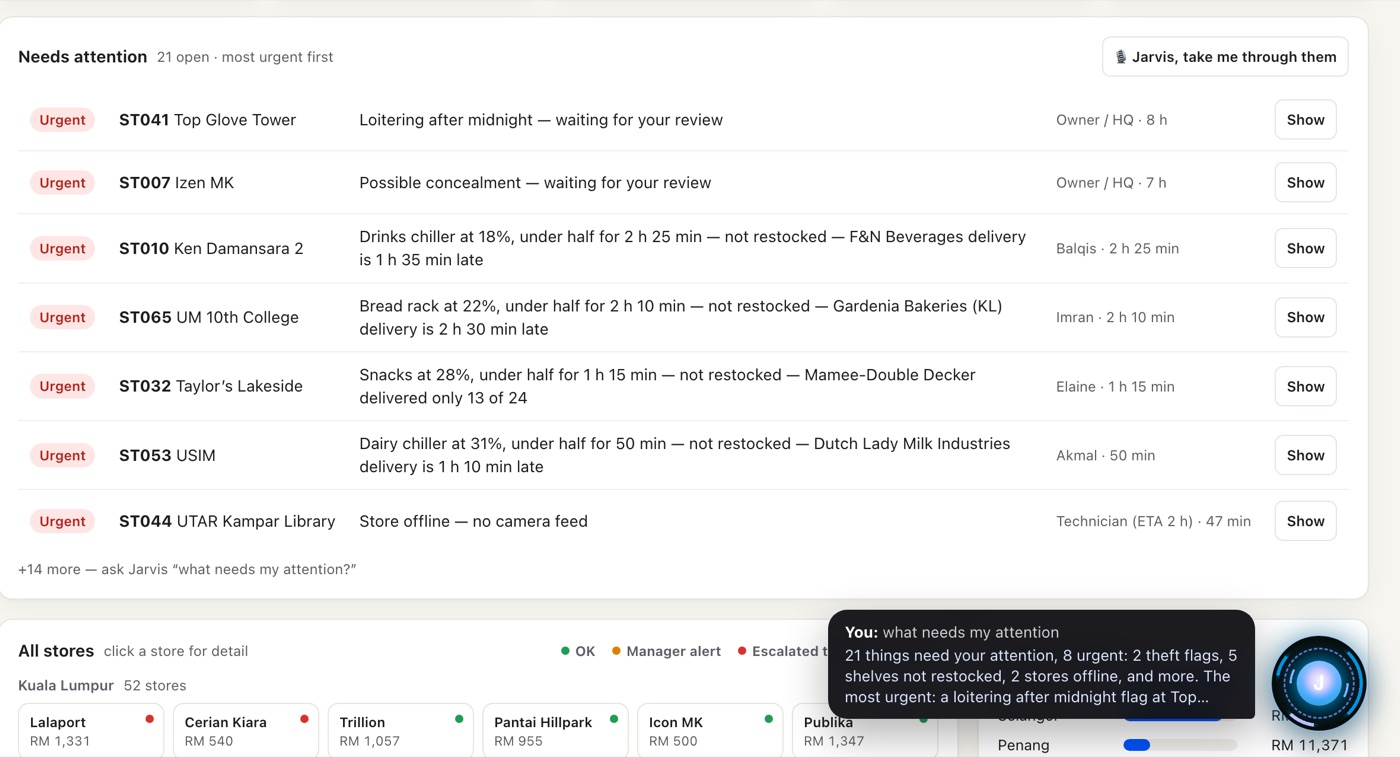The image size is (1400, 757).
Task: Click the Urgent badge for ST007
Action: click(62, 183)
